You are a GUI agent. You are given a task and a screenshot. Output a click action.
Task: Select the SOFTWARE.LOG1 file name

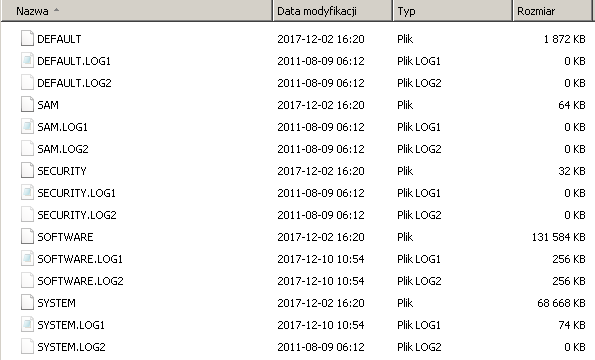pyautogui.click(x=80, y=259)
